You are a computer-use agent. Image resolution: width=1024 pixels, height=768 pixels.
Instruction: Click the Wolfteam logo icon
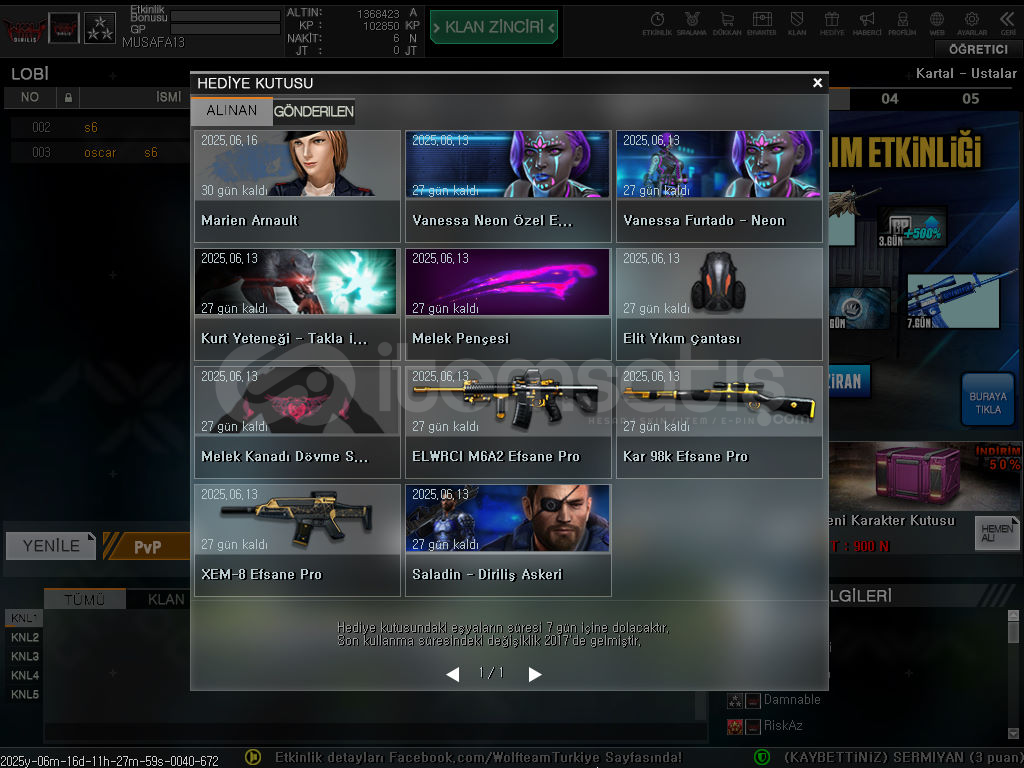(x=25, y=29)
